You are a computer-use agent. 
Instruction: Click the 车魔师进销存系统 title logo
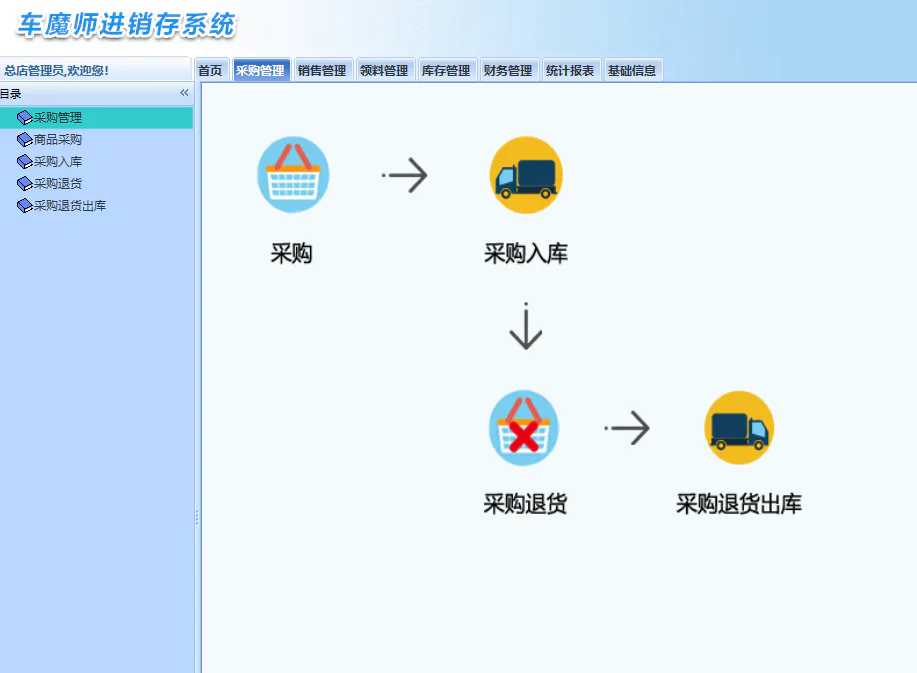[126, 25]
